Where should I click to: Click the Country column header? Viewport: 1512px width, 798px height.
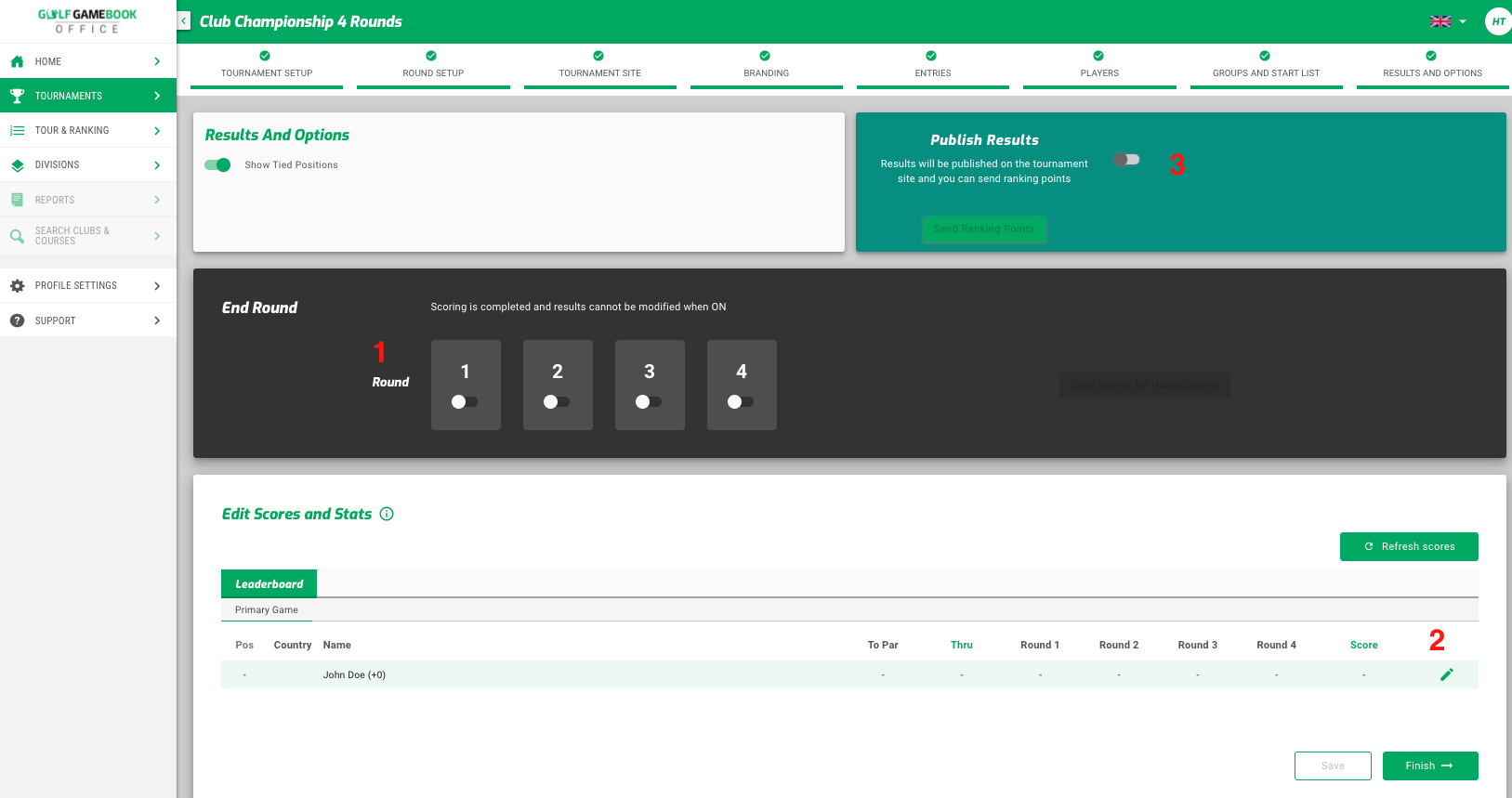coord(293,645)
